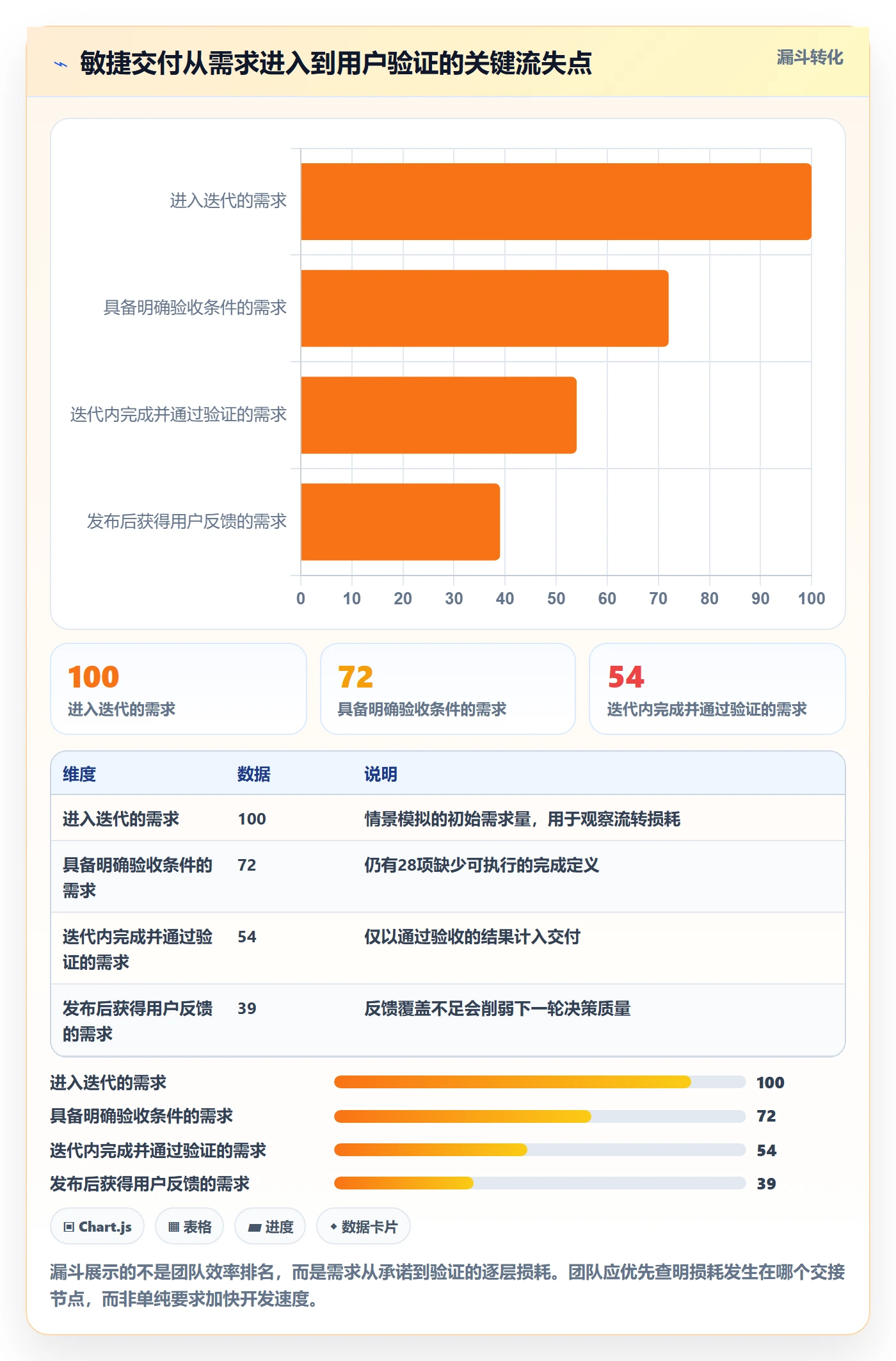Click the table data cell showing 39

(247, 1008)
